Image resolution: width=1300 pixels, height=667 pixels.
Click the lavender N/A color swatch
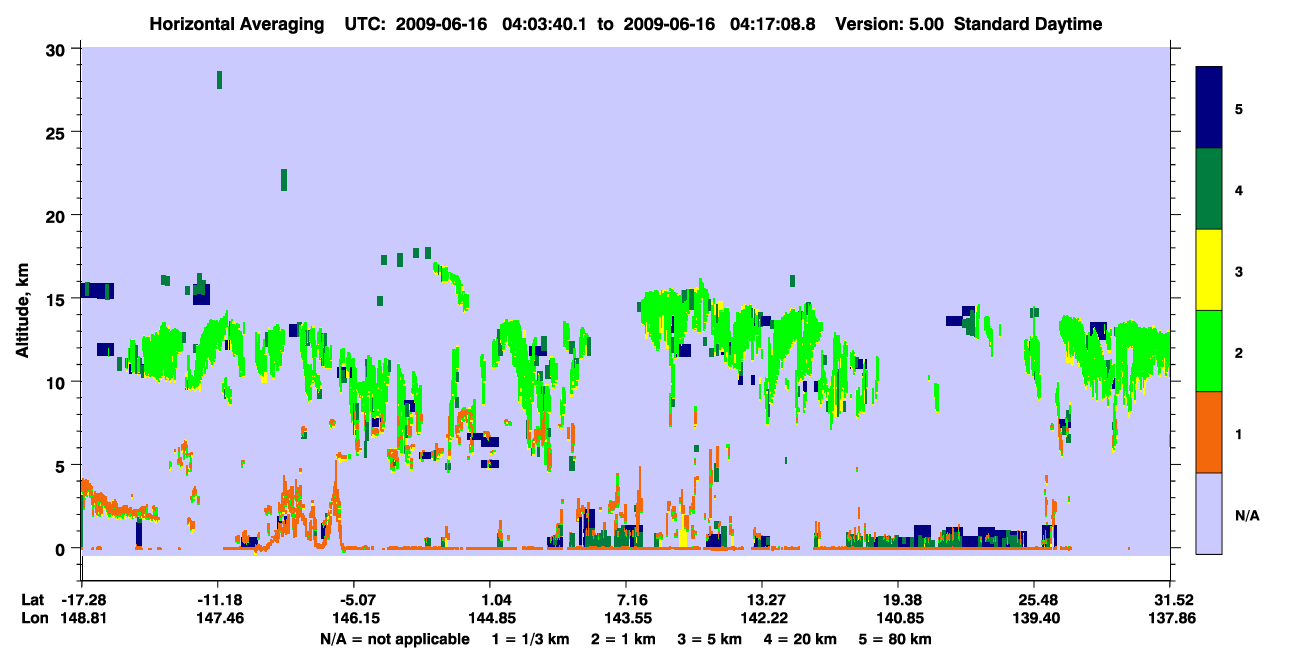(x=1209, y=513)
